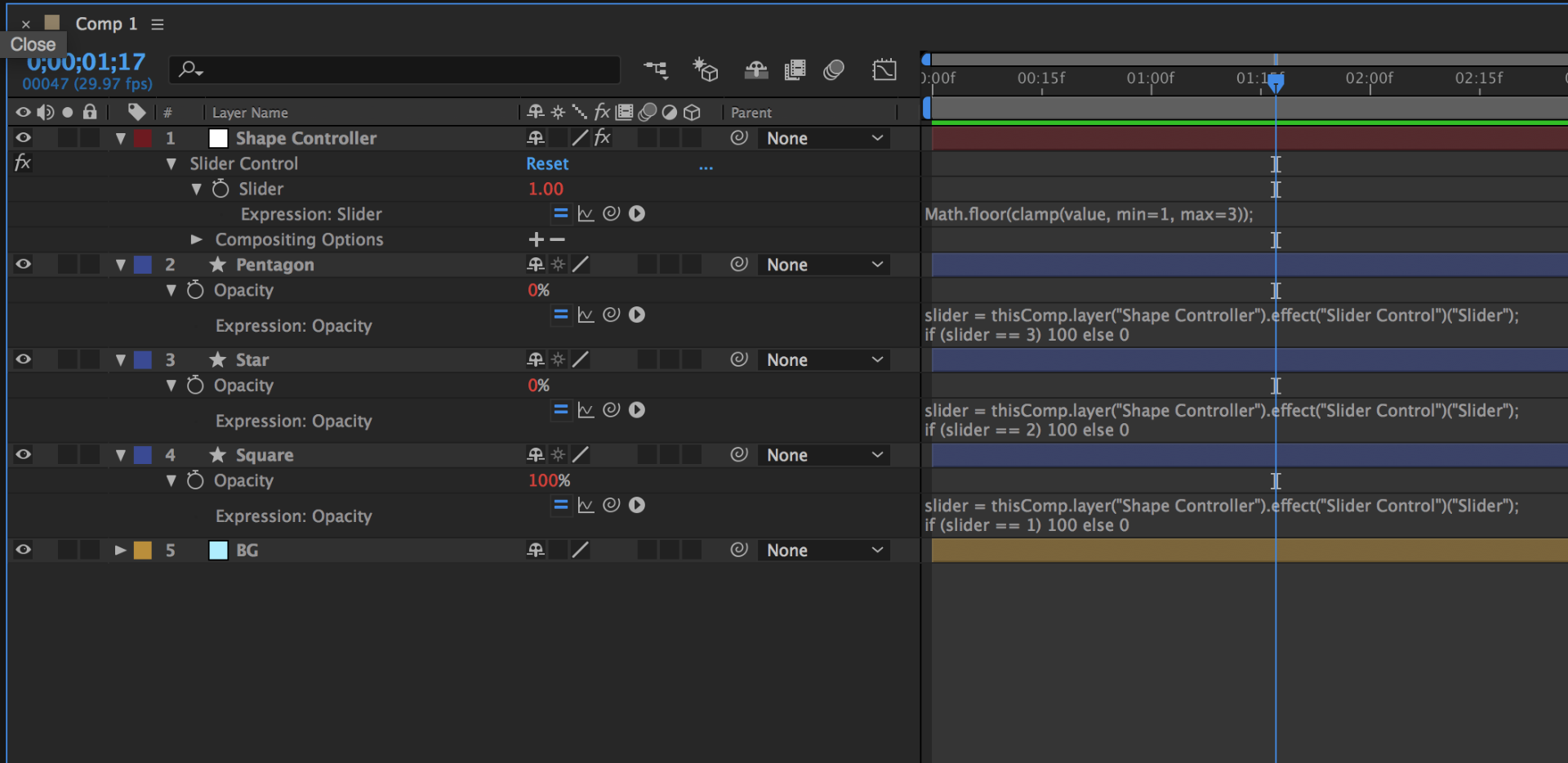1568x763 pixels.
Task: Toggle Pentagon Opacity expression enable
Action: tap(560, 315)
